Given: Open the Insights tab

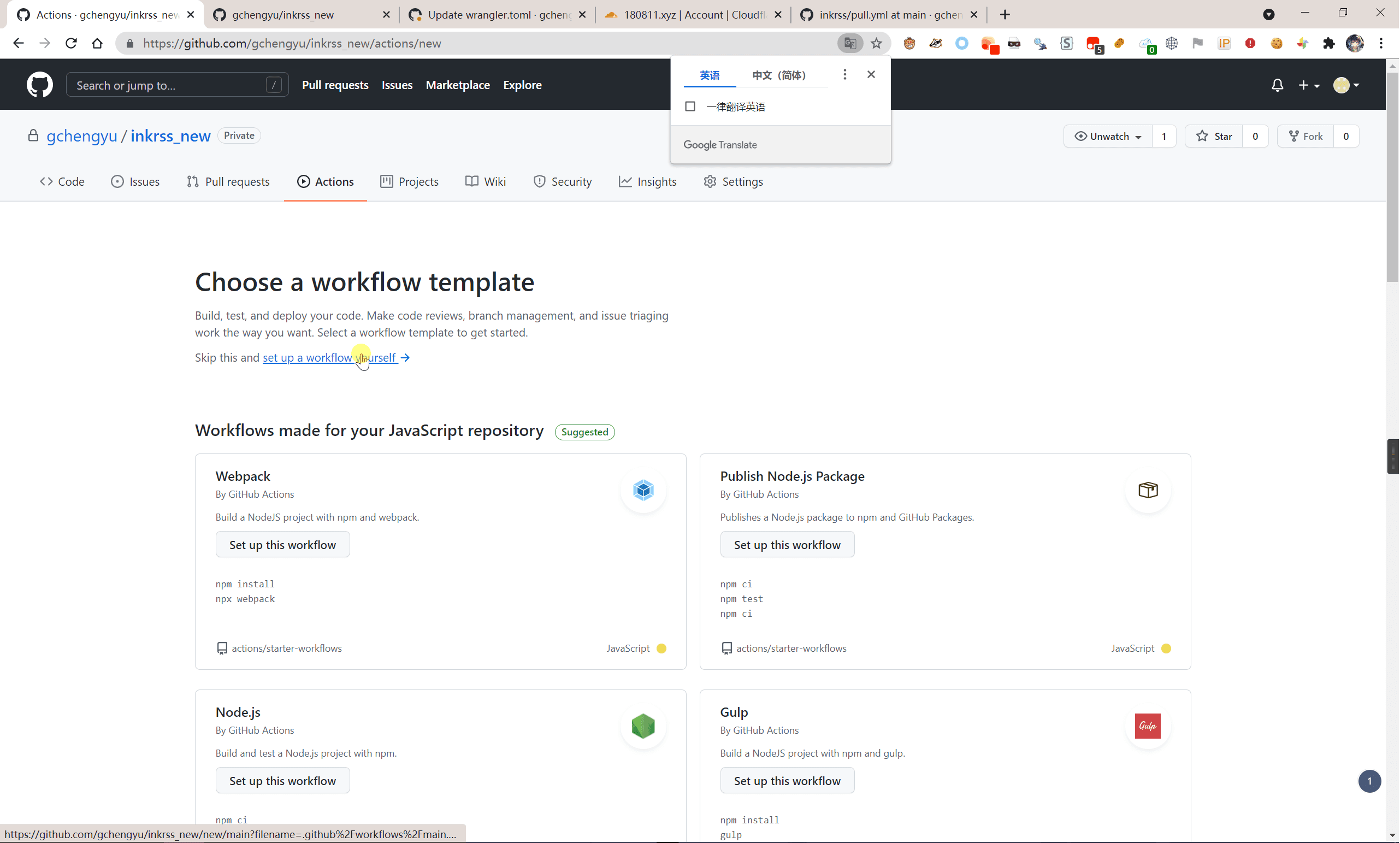Looking at the screenshot, I should (x=647, y=182).
